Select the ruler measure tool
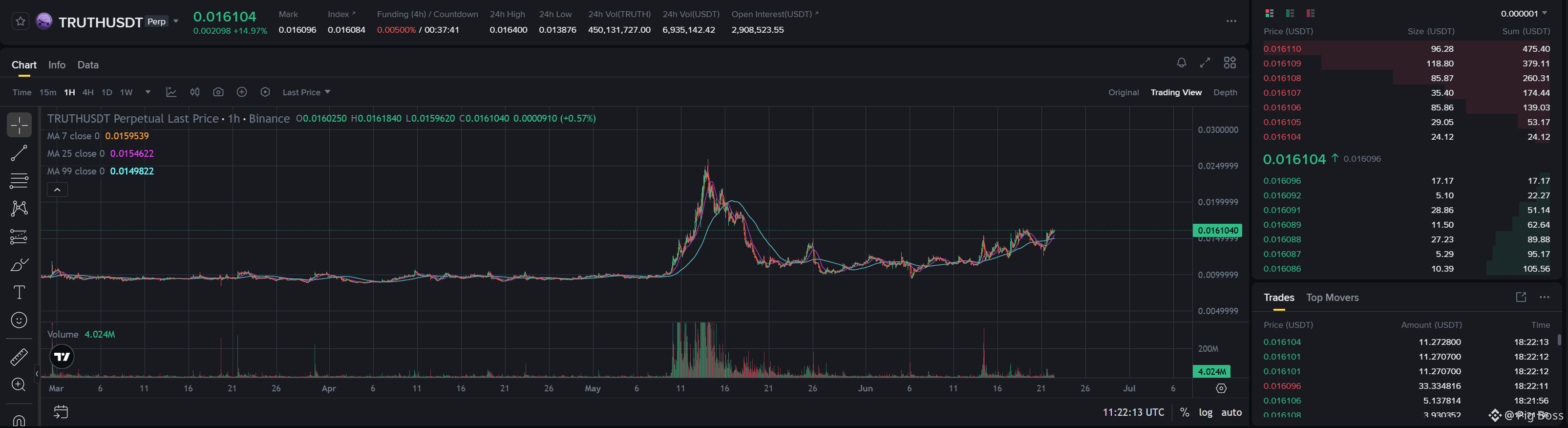This screenshot has width=1568, height=428. pos(19,357)
